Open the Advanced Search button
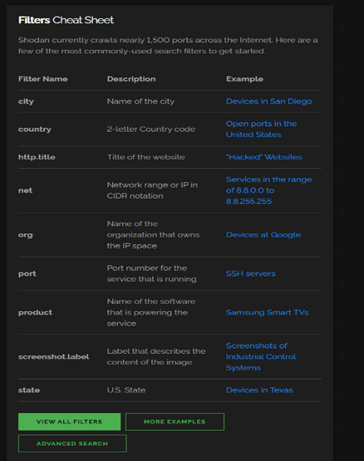Viewport: 364px width, 461px height. pyautogui.click(x=72, y=444)
